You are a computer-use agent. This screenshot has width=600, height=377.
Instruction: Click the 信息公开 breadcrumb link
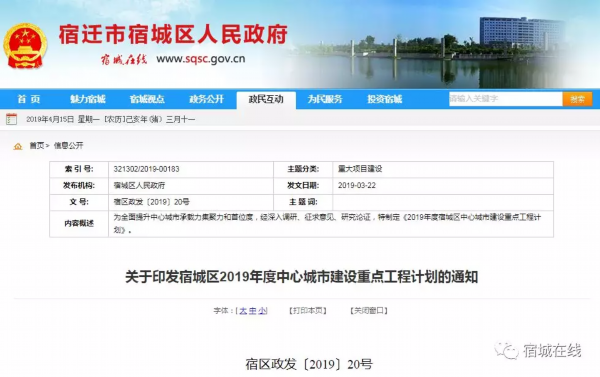tap(68, 145)
